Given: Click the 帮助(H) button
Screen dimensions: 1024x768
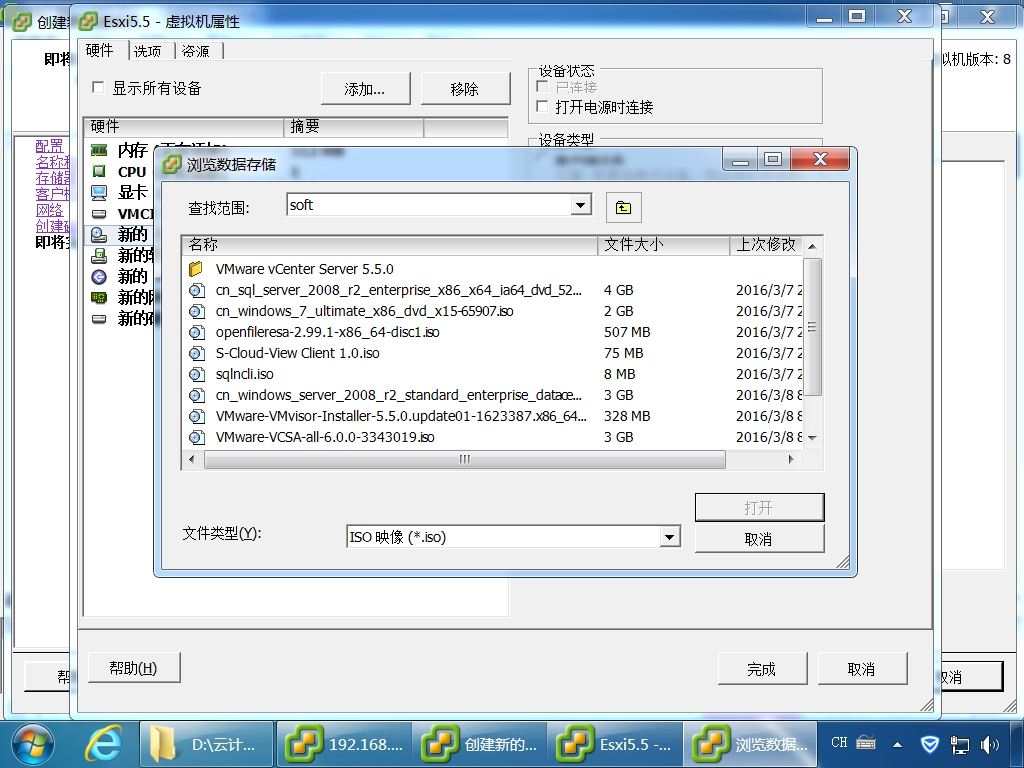Looking at the screenshot, I should pyautogui.click(x=134, y=667).
